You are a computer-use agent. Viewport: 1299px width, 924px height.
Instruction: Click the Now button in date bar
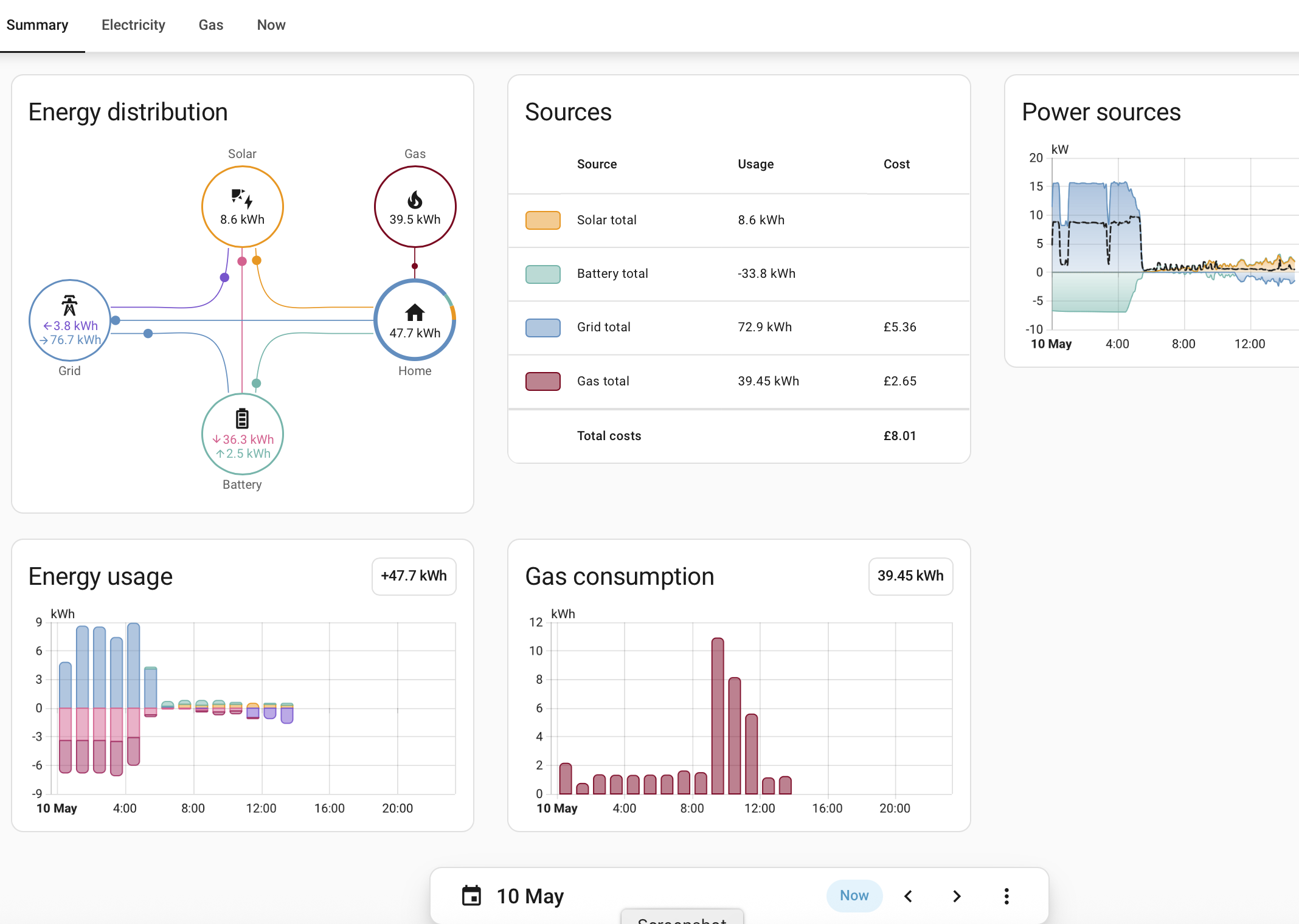tap(854, 895)
